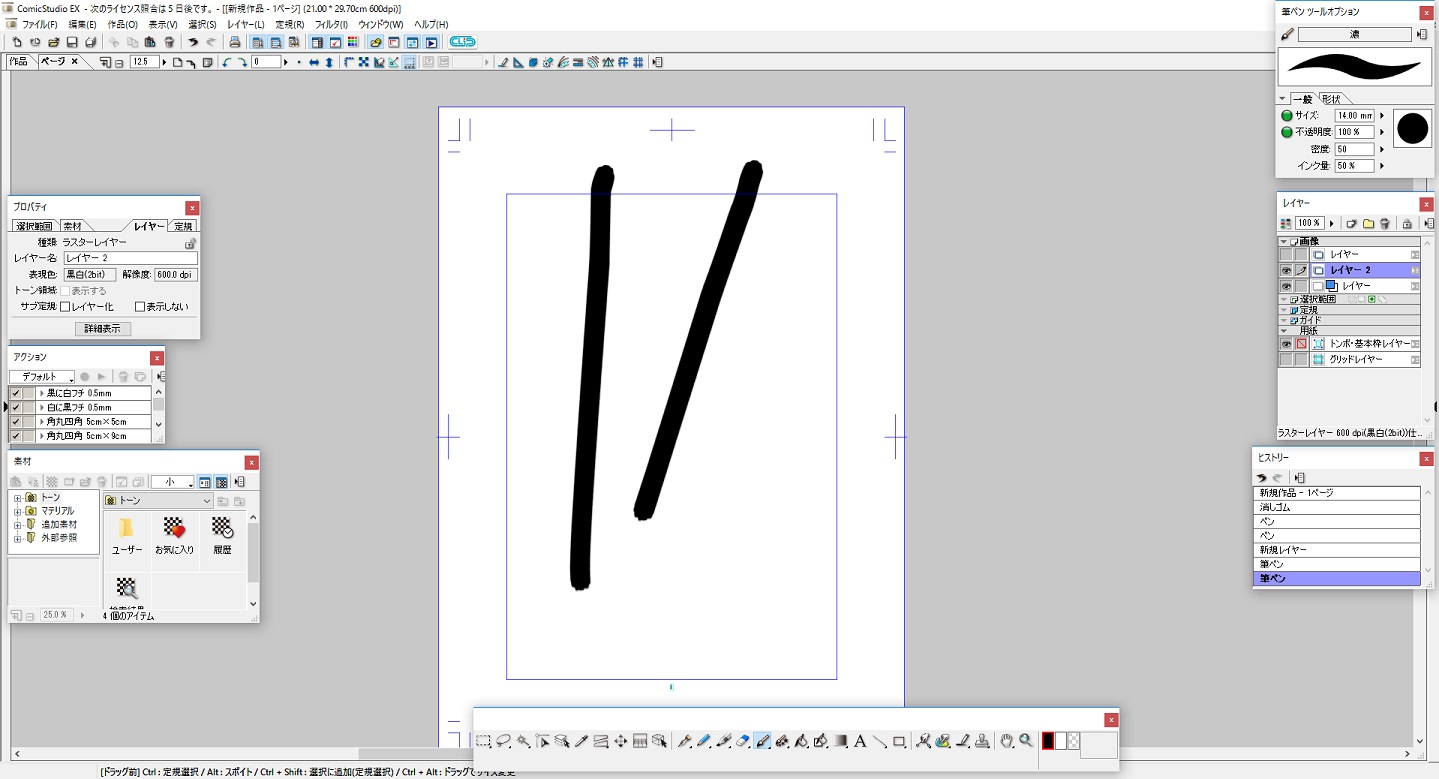Open the お気に入り materials folder
The width and height of the screenshot is (1439, 779).
pos(175,536)
